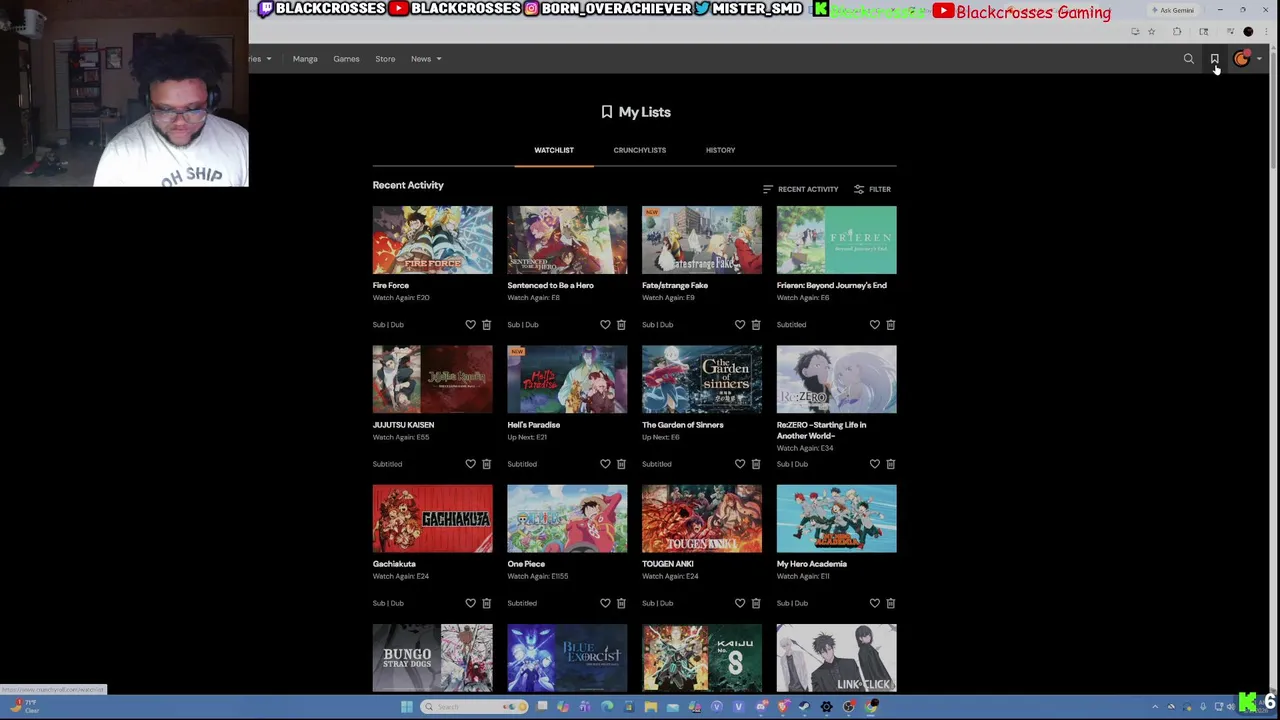This screenshot has height=720, width=1280.
Task: Remove TOUGEN ANKI via trash icon
Action: [x=756, y=603]
